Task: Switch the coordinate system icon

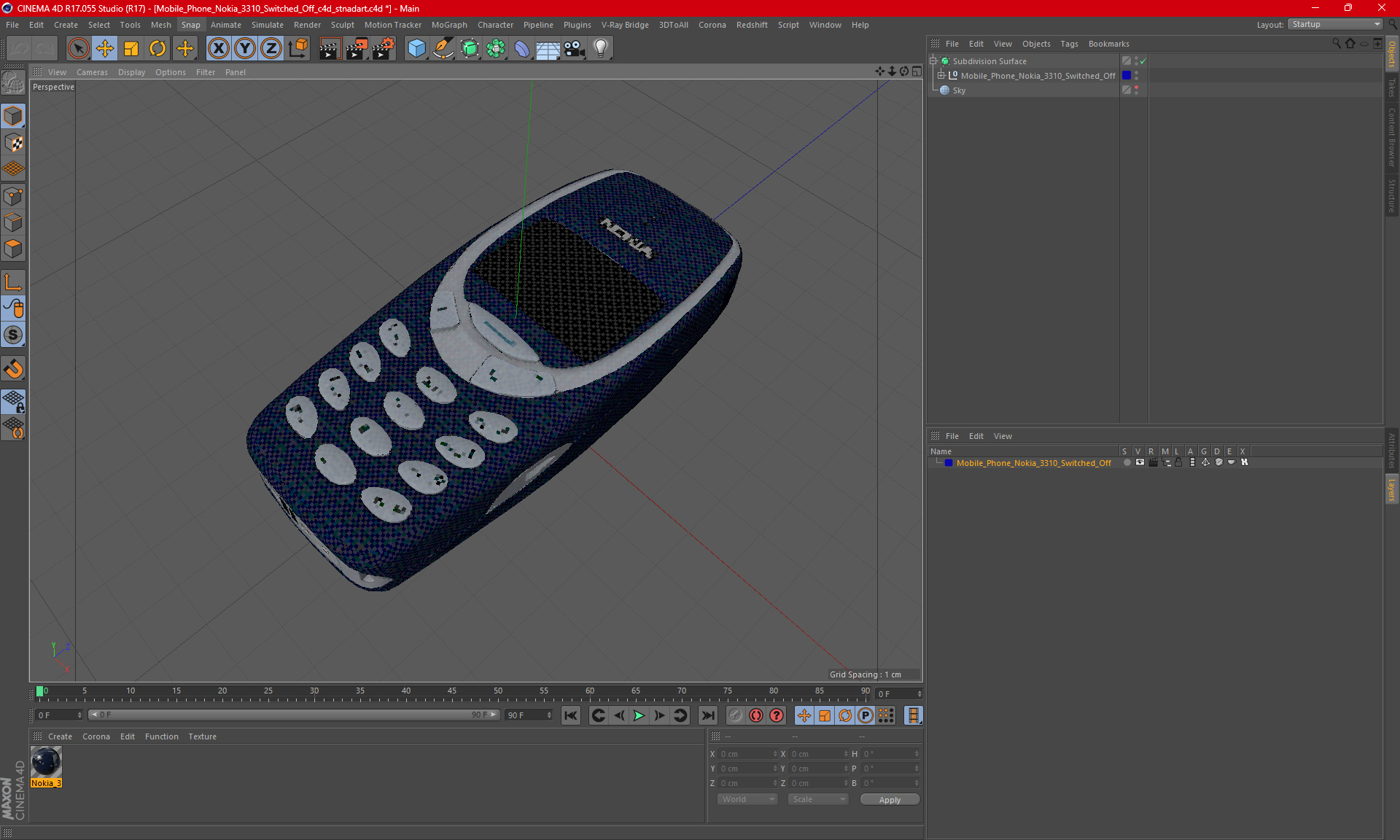Action: tap(297, 48)
